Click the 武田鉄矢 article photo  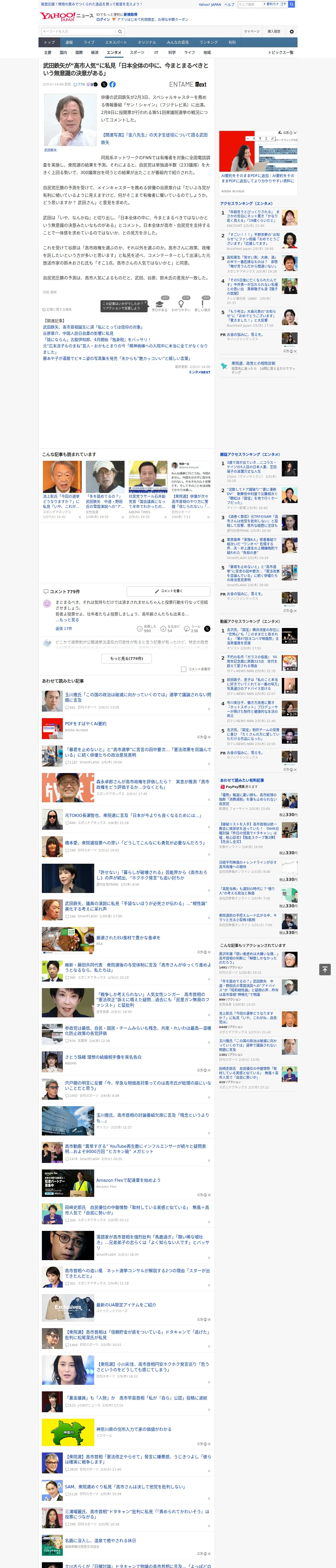click(70, 120)
